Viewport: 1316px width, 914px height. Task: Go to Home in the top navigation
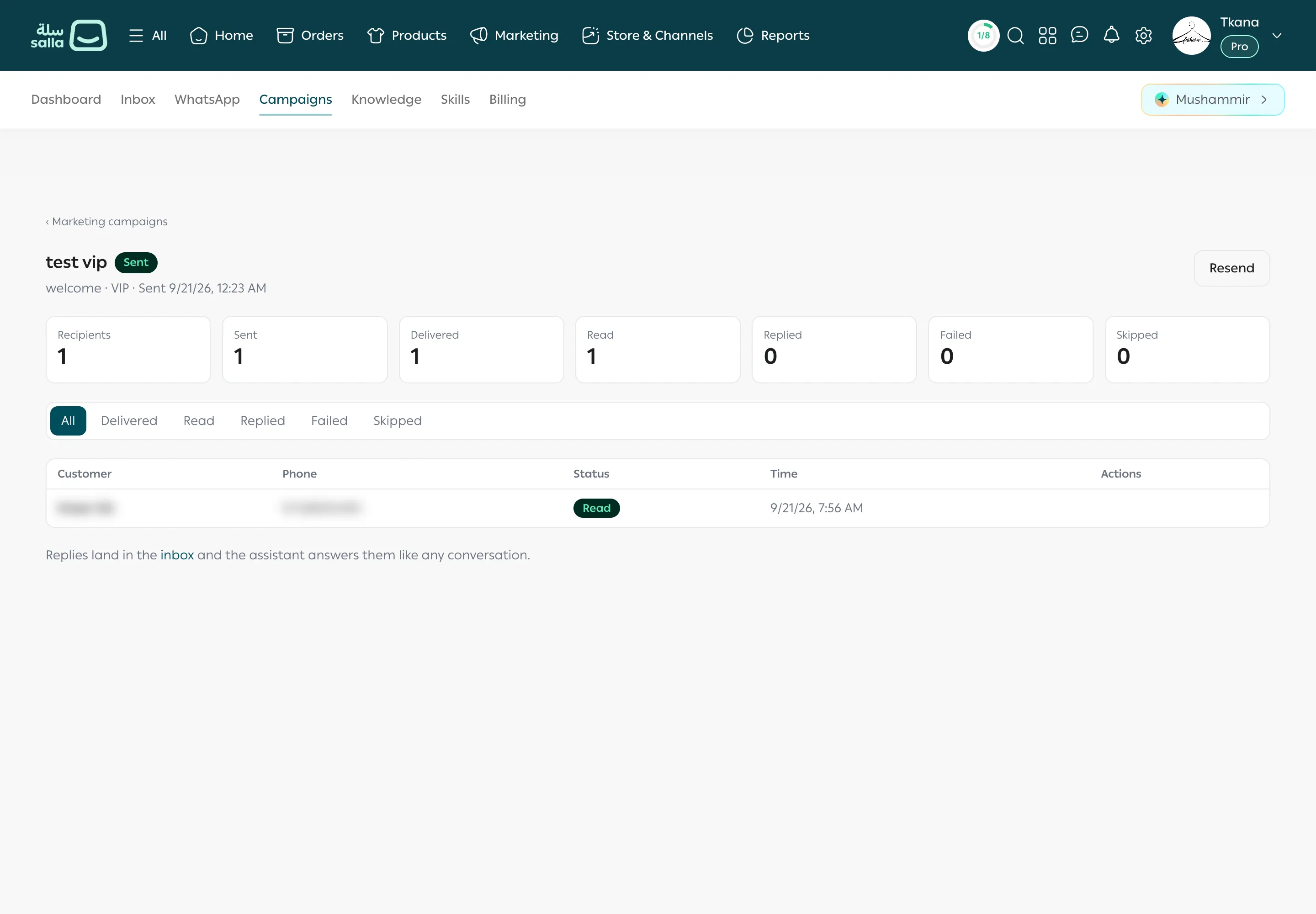(222, 36)
